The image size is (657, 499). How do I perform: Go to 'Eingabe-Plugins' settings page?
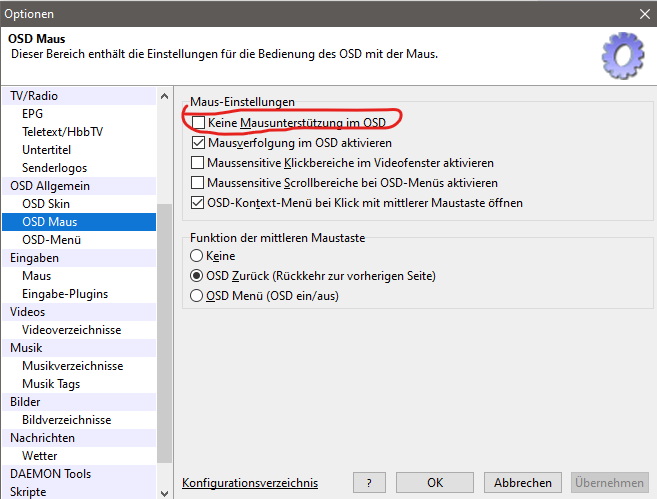coord(65,294)
